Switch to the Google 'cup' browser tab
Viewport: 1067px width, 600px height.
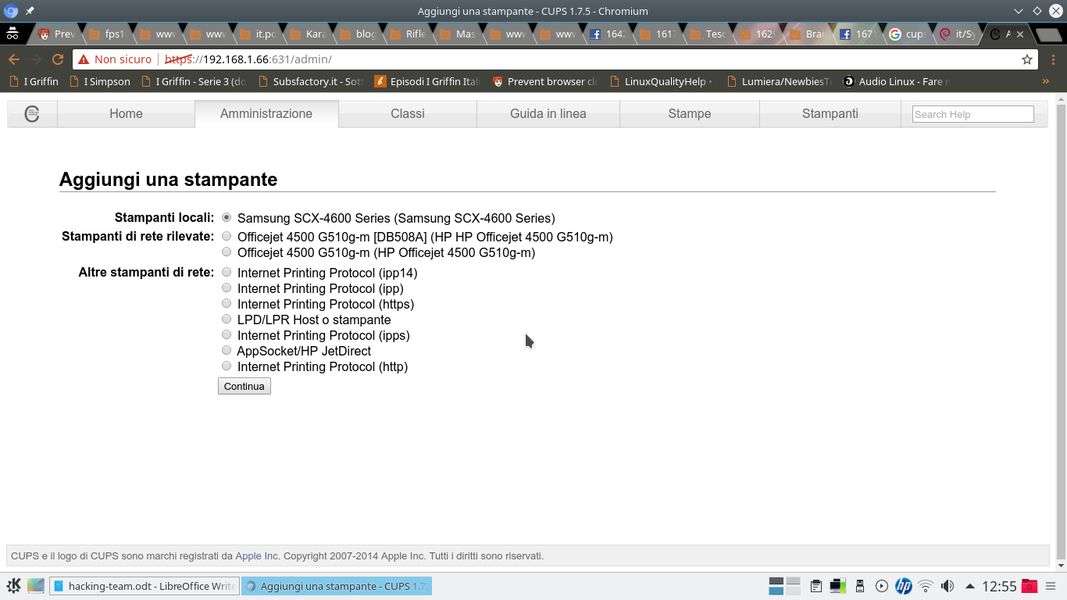pos(906,34)
